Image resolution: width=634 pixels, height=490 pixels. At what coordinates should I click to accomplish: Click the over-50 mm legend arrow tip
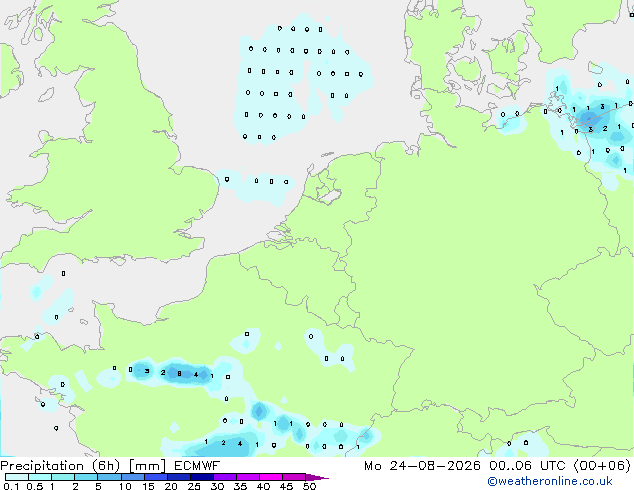[317, 477]
